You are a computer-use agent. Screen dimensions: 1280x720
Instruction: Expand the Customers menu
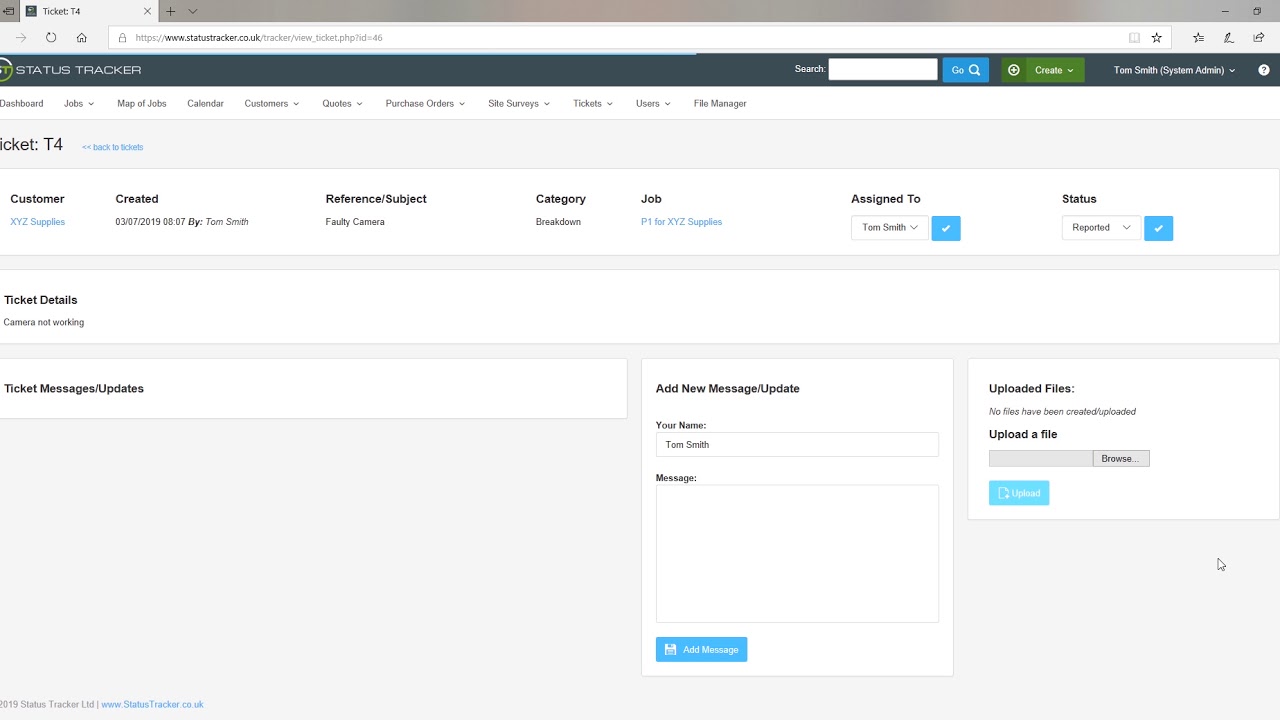[x=272, y=103]
